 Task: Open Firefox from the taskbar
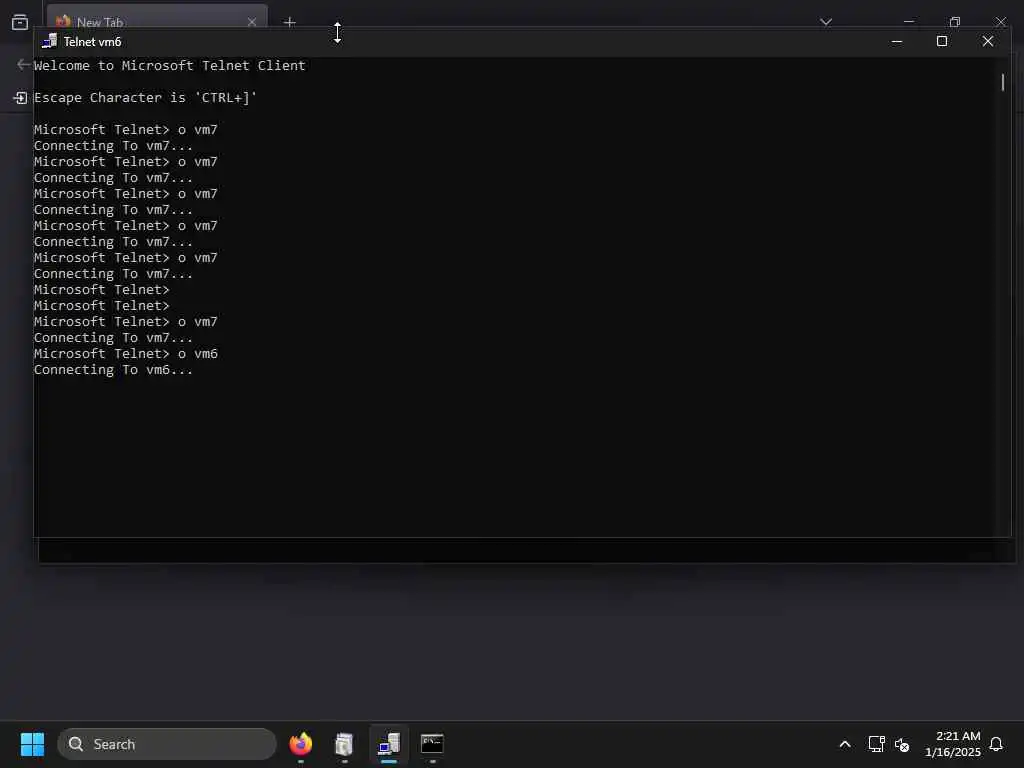tap(300, 744)
